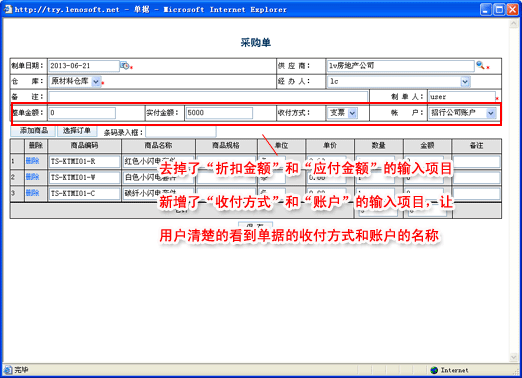Delete row 3 item TS-KTMI01-C
This screenshot has width=522, height=378.
[32, 193]
